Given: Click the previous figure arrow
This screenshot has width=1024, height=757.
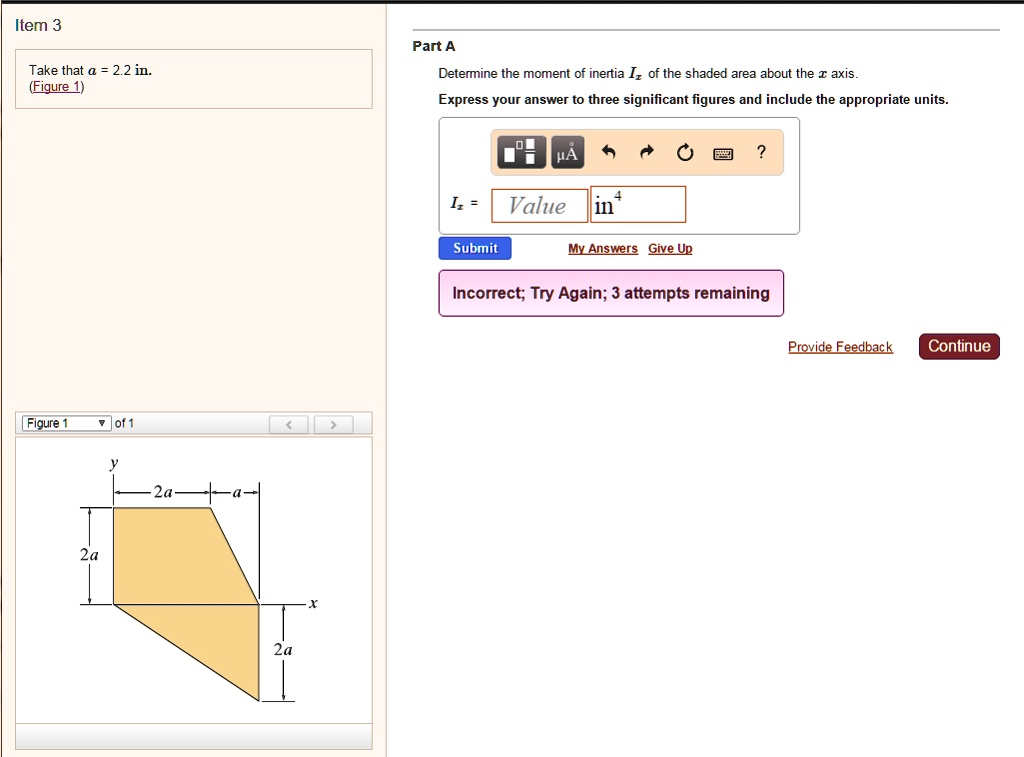Looking at the screenshot, I should point(288,424).
